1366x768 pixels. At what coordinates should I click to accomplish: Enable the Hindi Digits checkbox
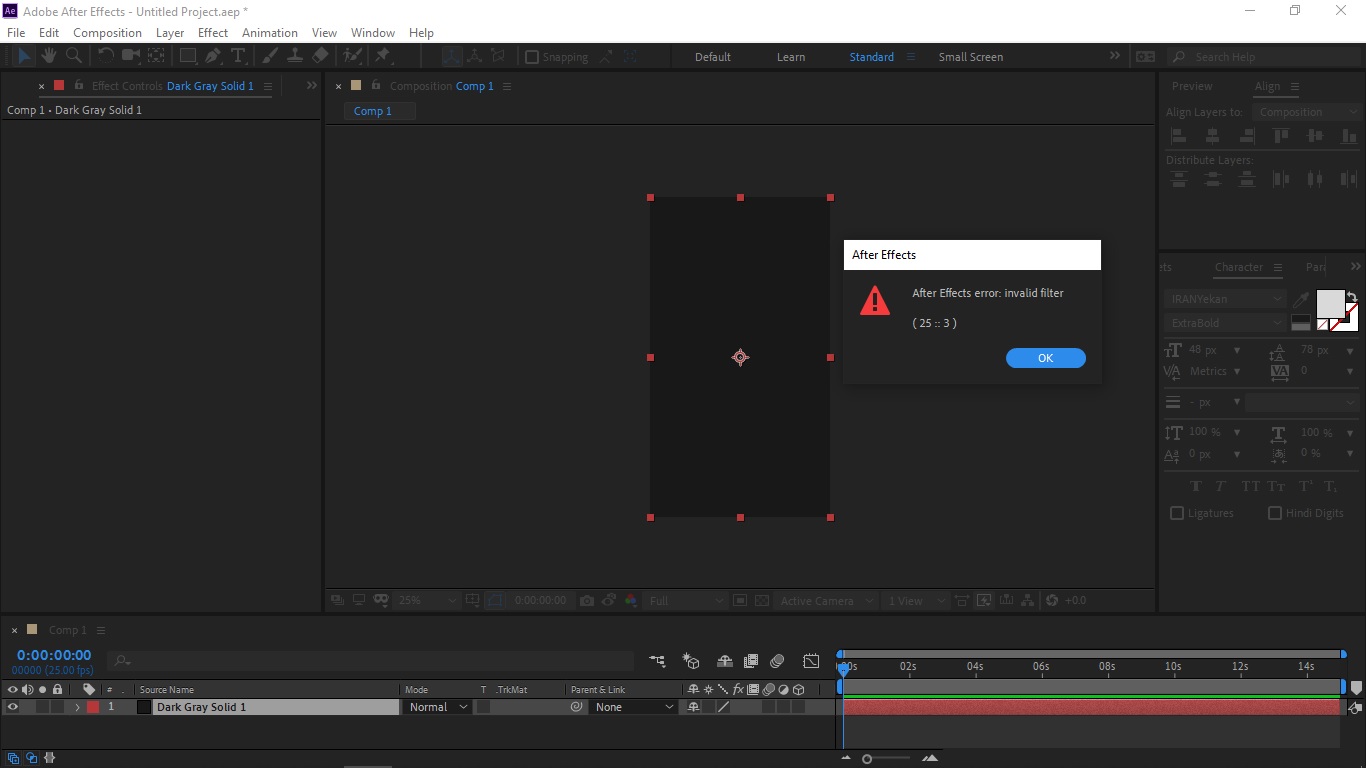click(1275, 513)
